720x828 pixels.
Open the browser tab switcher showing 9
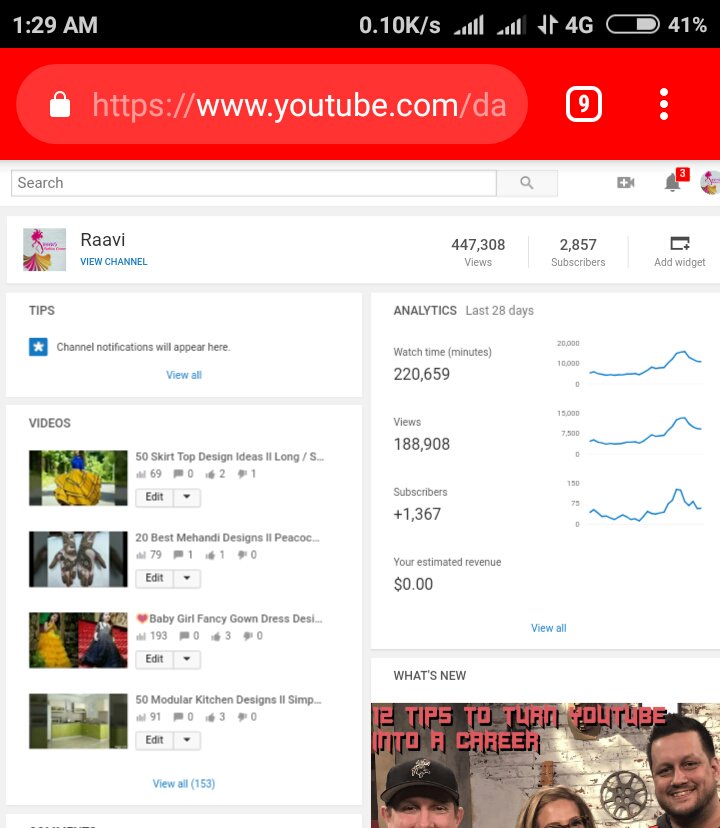coord(584,104)
